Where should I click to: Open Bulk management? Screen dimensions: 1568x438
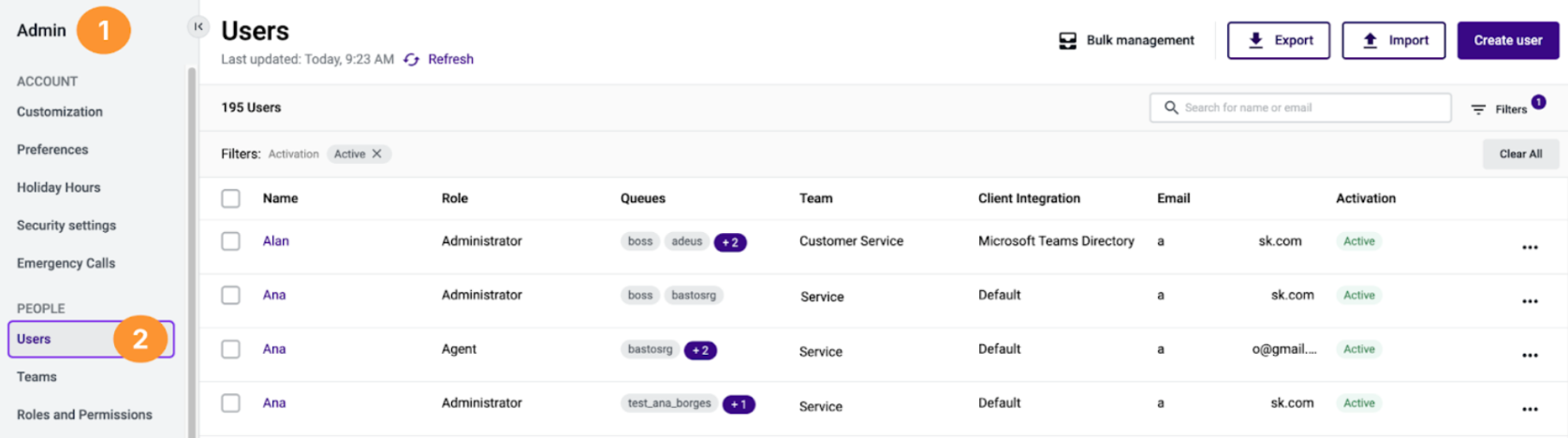[1126, 40]
